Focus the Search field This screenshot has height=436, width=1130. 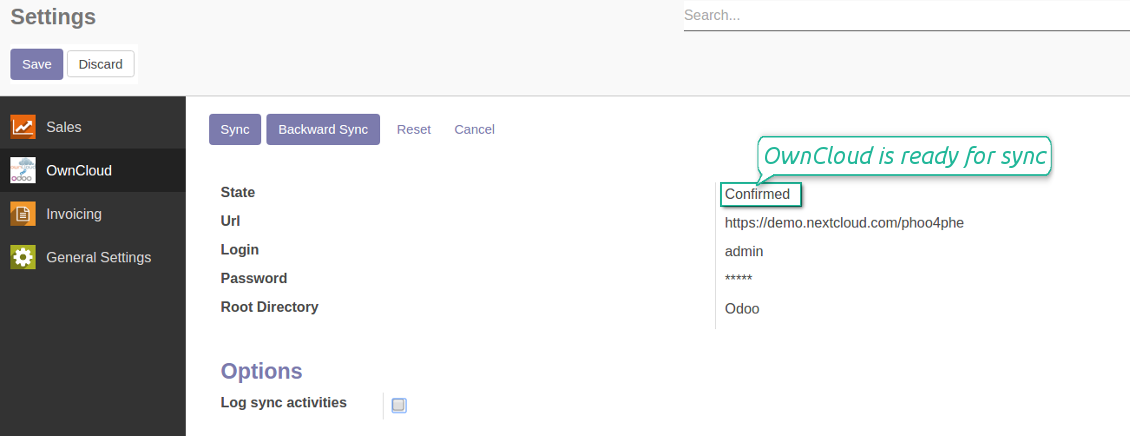click(907, 15)
